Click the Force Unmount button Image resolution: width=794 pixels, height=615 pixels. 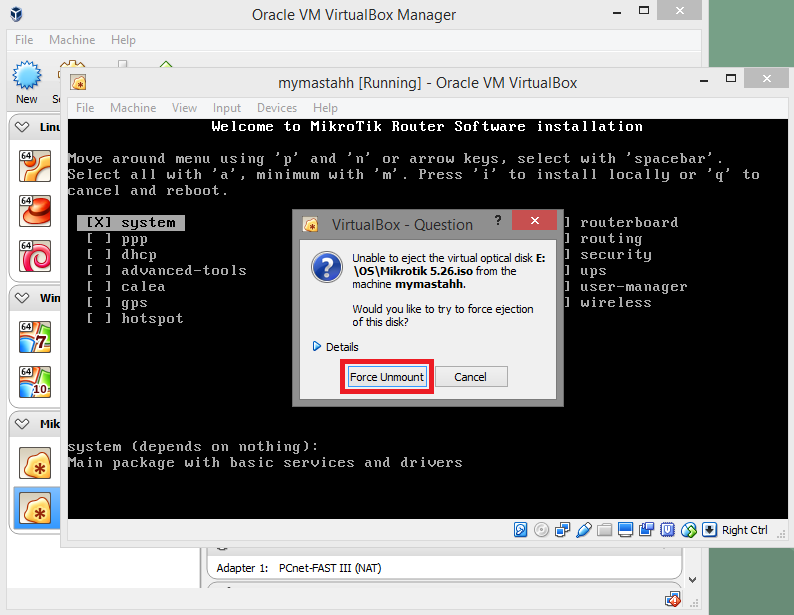387,377
